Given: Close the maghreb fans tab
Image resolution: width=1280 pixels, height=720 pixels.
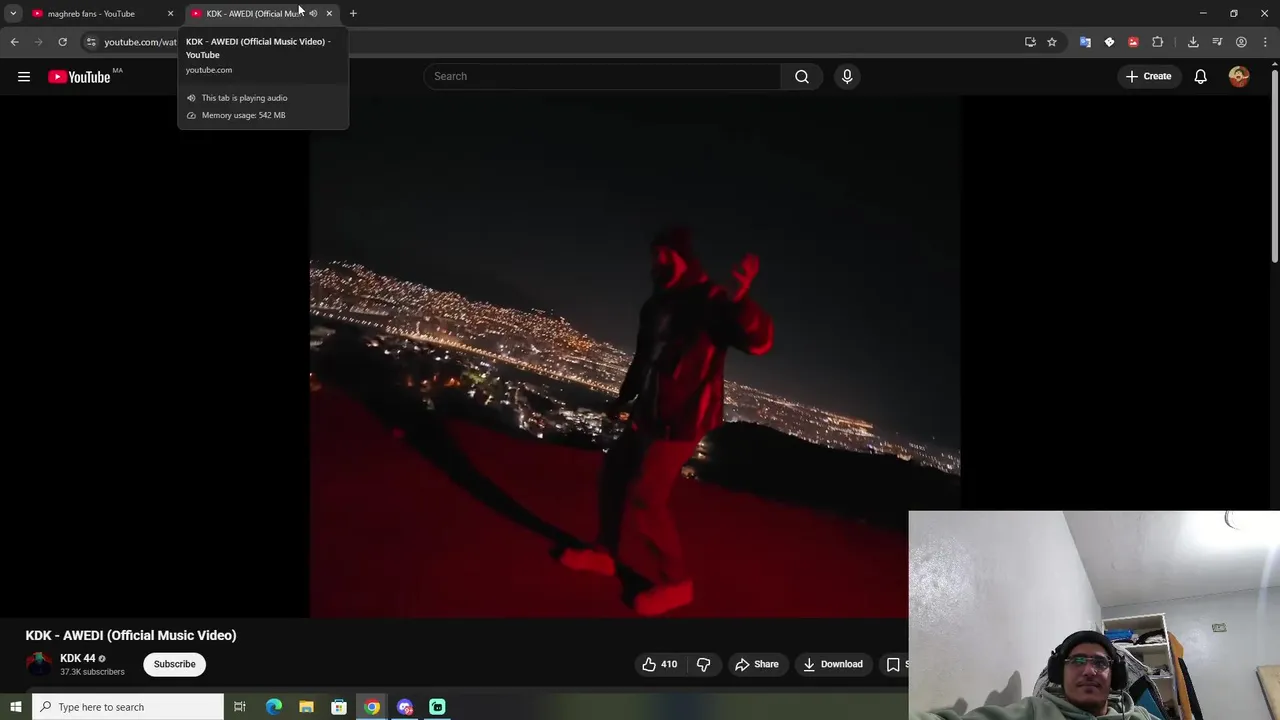Looking at the screenshot, I should [x=170, y=14].
